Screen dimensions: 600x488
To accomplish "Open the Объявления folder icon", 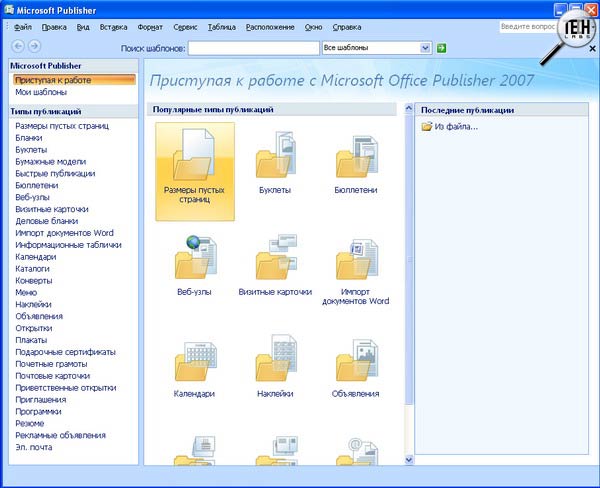I will pos(357,360).
